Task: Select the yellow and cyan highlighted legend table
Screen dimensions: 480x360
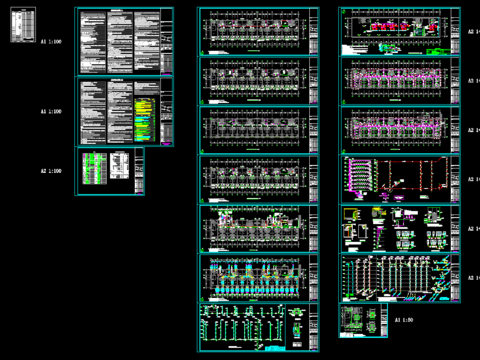Action: pos(145,120)
